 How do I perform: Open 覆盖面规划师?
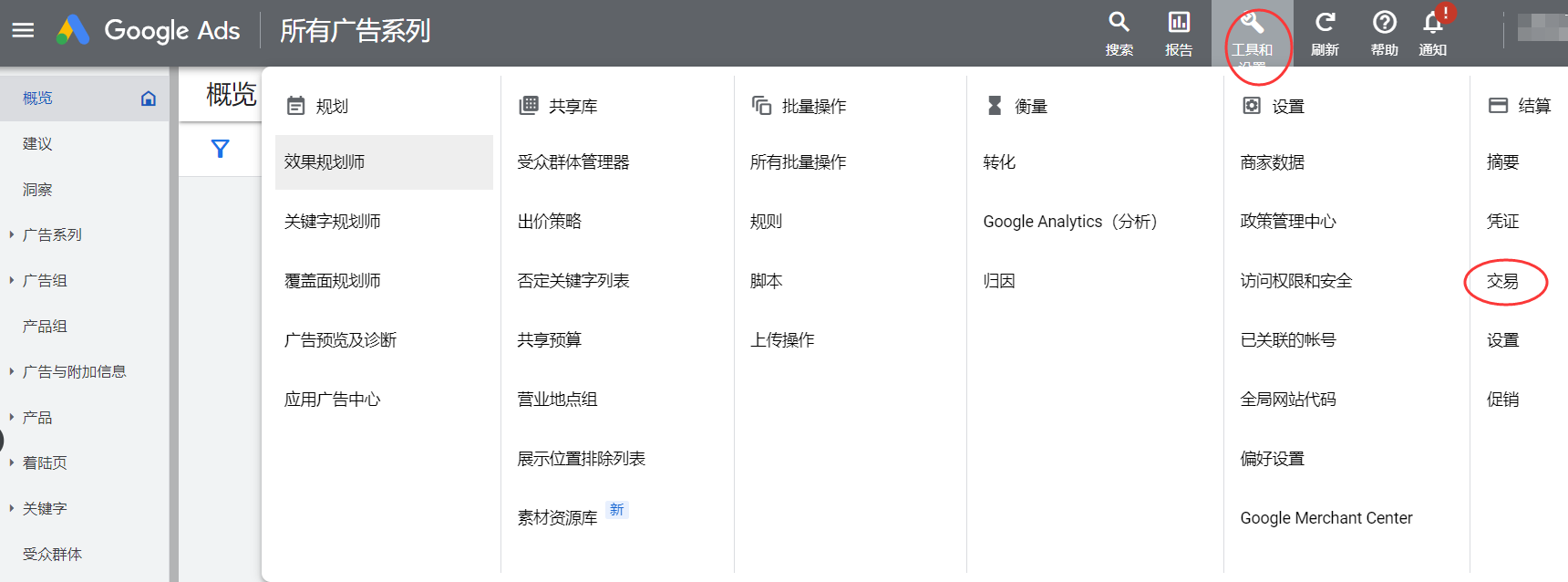333,281
